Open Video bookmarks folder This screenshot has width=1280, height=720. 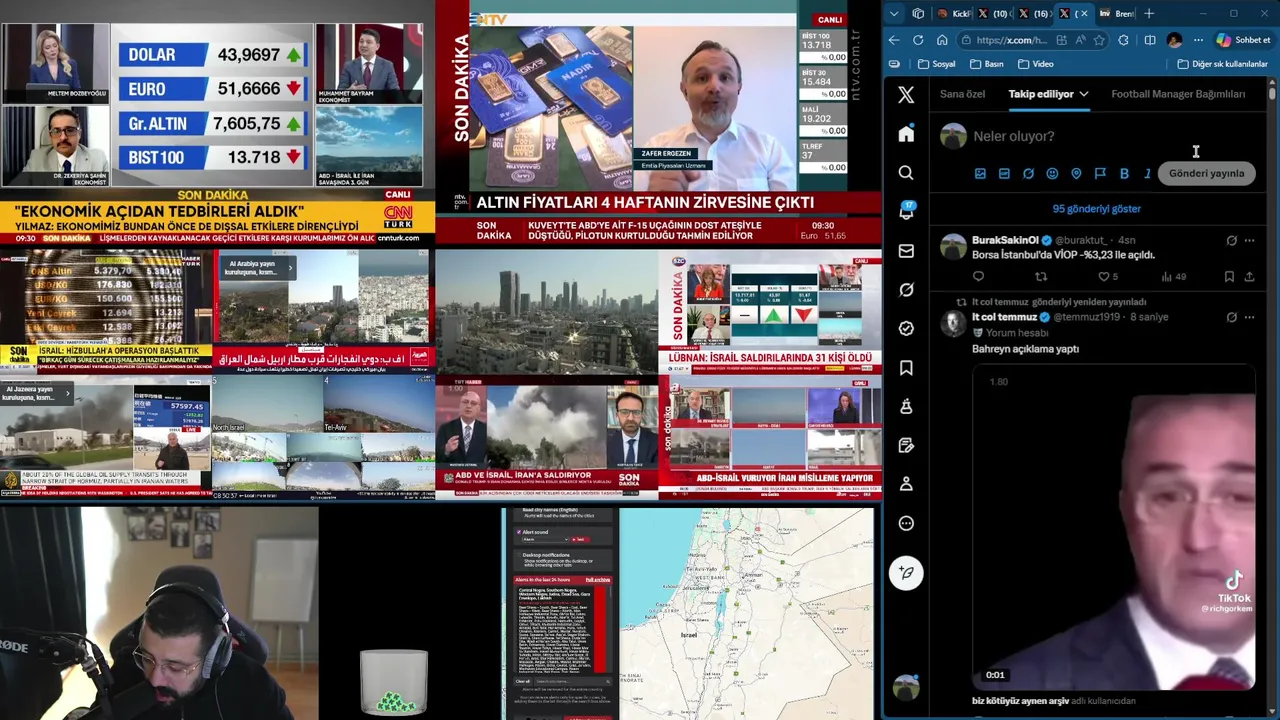pos(1035,64)
